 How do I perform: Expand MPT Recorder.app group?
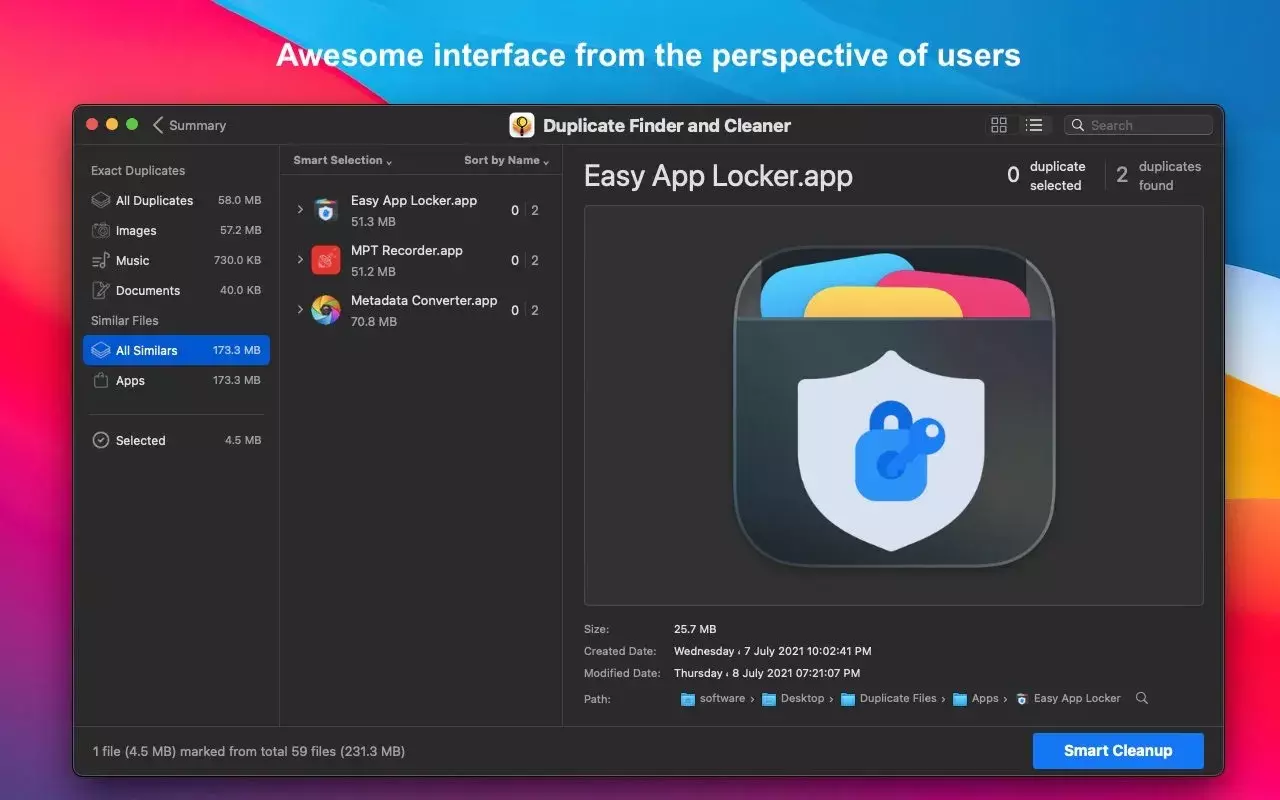pyautogui.click(x=300, y=260)
